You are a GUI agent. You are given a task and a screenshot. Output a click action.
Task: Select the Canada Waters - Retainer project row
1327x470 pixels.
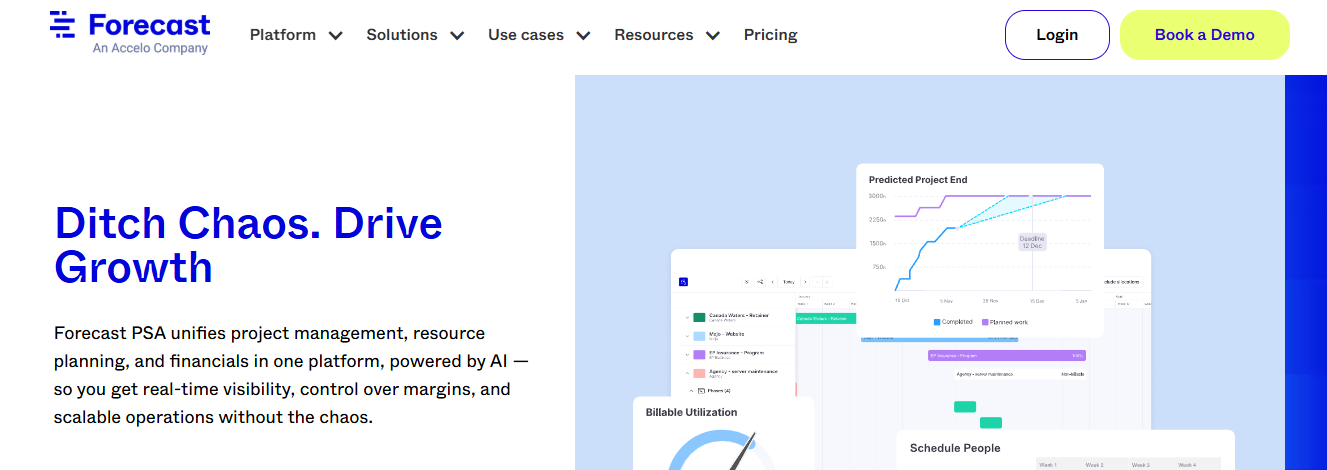[x=738, y=318]
